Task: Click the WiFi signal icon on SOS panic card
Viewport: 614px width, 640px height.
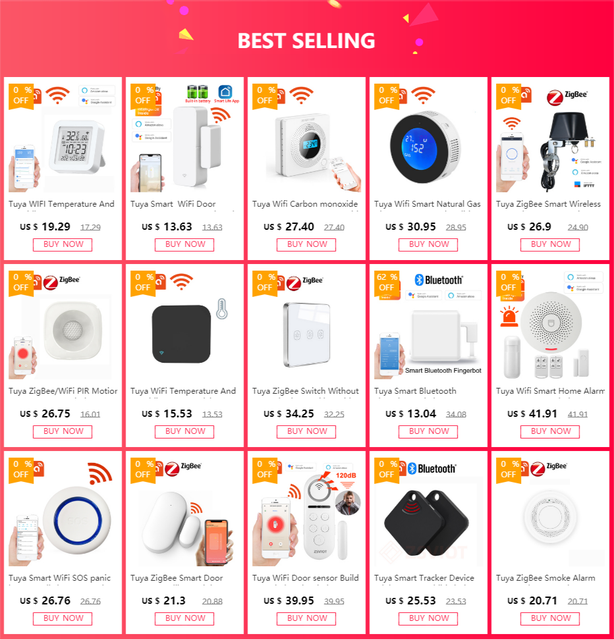Action: [99, 472]
